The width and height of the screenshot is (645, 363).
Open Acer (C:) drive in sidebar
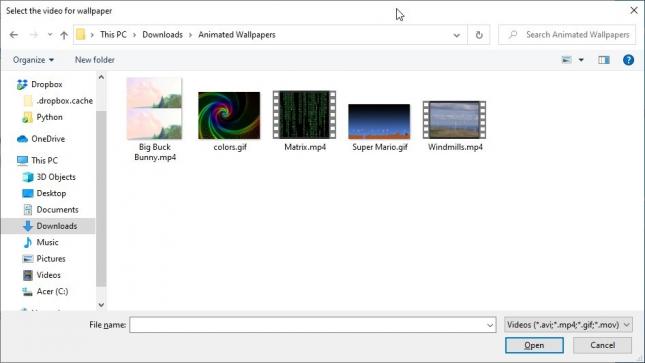[52, 292]
